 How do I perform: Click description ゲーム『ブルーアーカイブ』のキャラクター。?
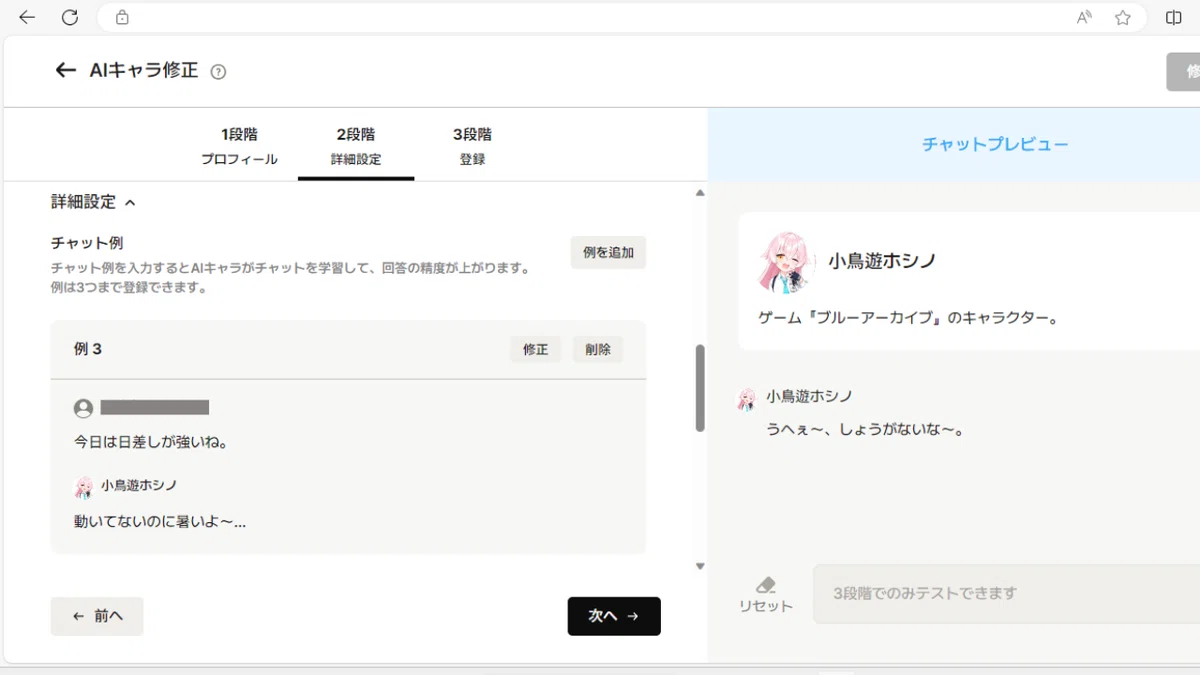909,318
